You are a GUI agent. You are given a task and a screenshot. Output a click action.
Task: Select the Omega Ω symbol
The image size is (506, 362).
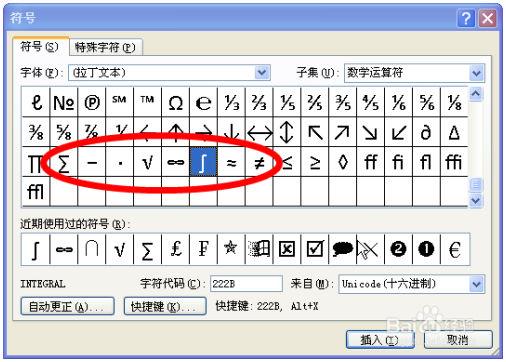pos(176,102)
